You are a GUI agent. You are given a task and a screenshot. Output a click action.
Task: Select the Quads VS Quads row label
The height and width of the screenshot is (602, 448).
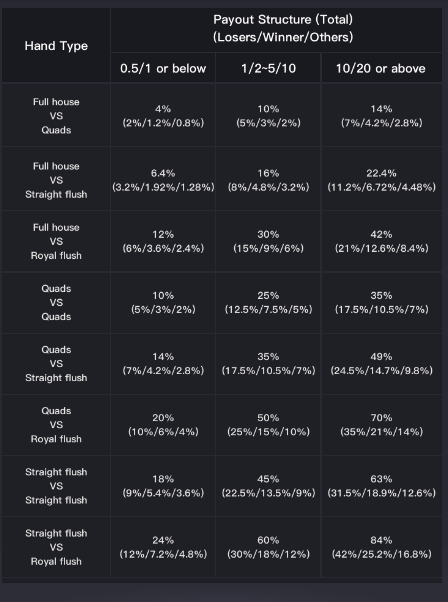(x=56, y=303)
